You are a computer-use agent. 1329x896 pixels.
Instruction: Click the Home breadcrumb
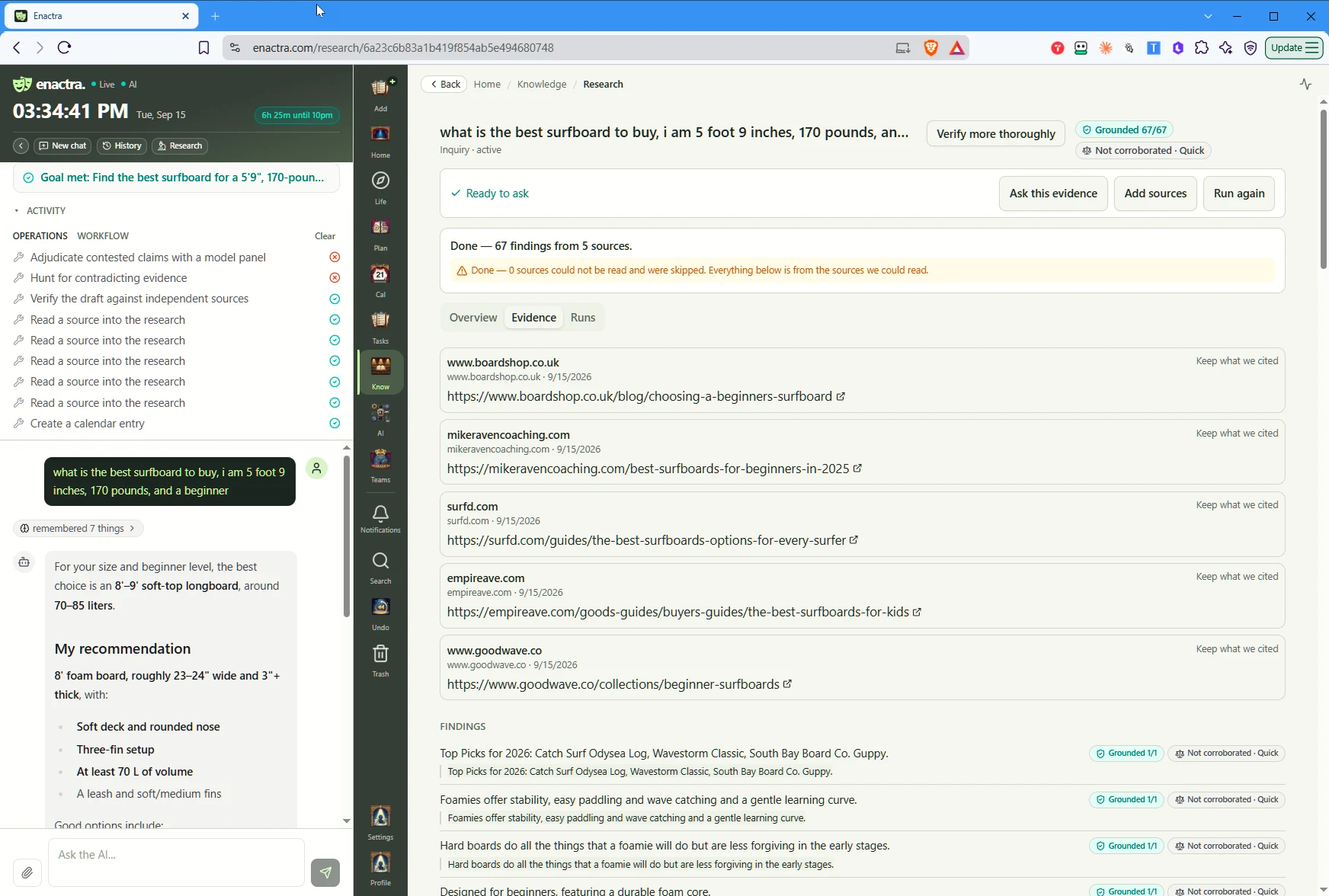pyautogui.click(x=487, y=84)
